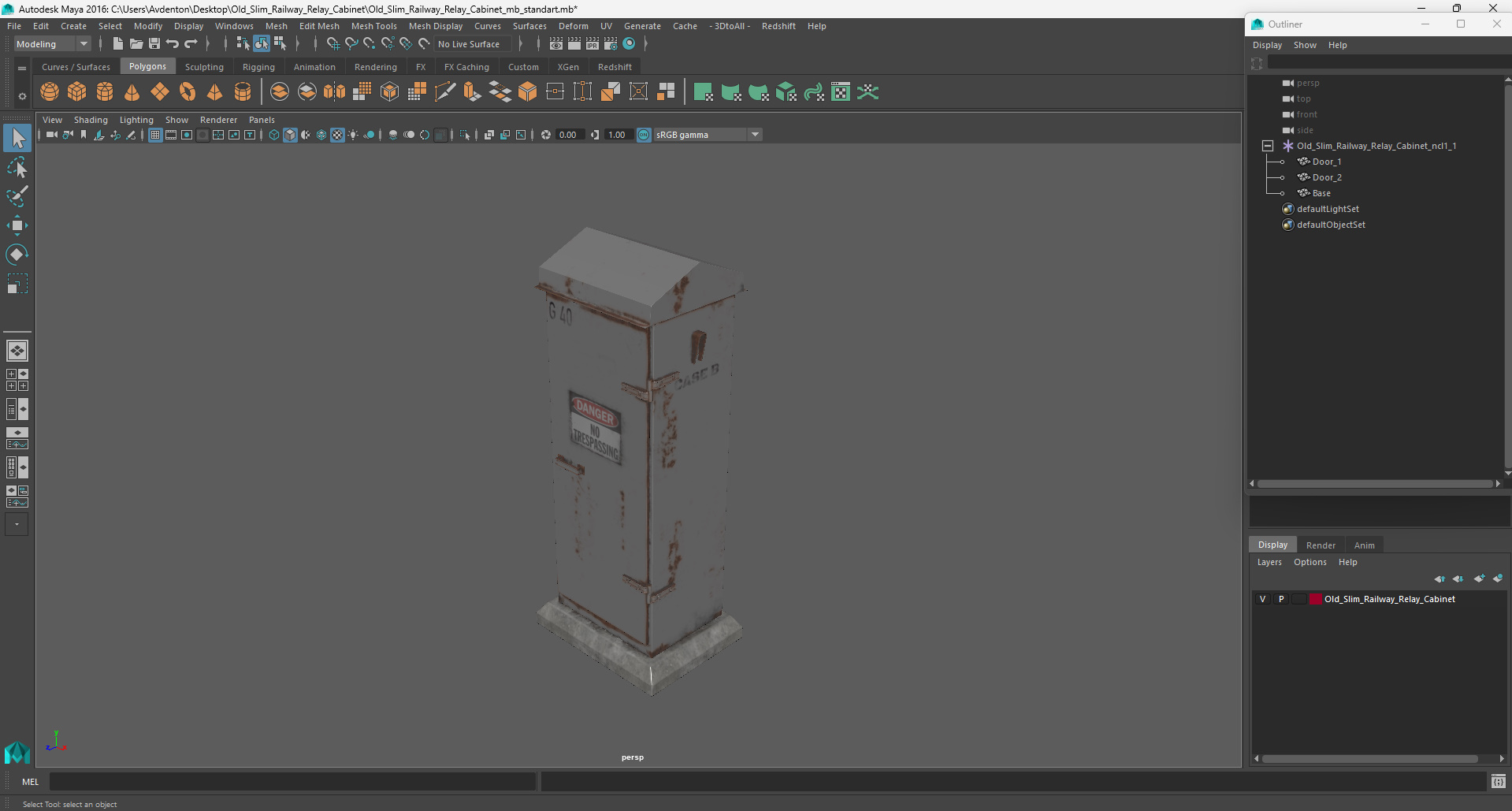Click the Open Scene folder icon
This screenshot has height=811, width=1512.
(136, 44)
